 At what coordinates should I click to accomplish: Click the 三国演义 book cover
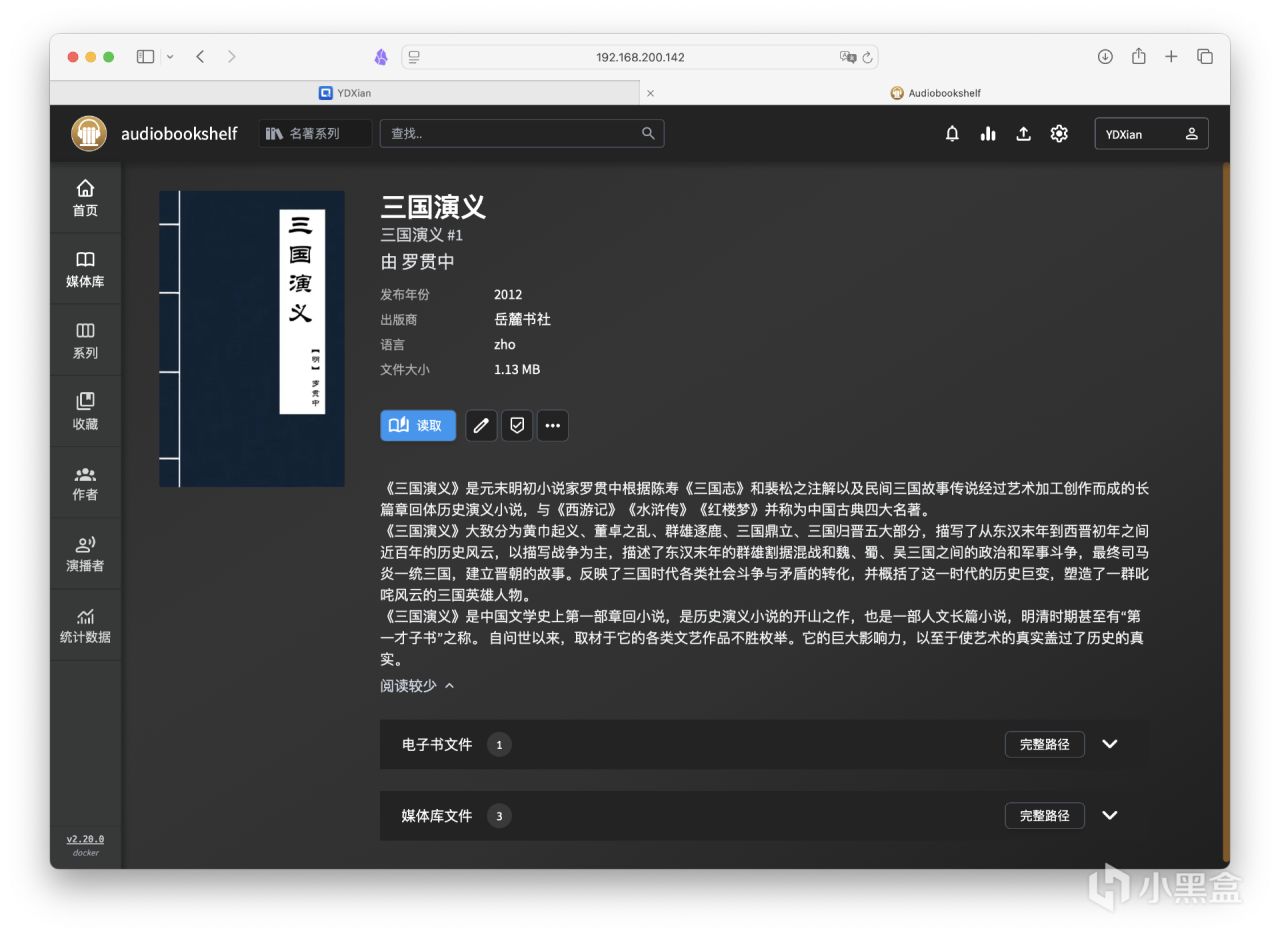(252, 339)
